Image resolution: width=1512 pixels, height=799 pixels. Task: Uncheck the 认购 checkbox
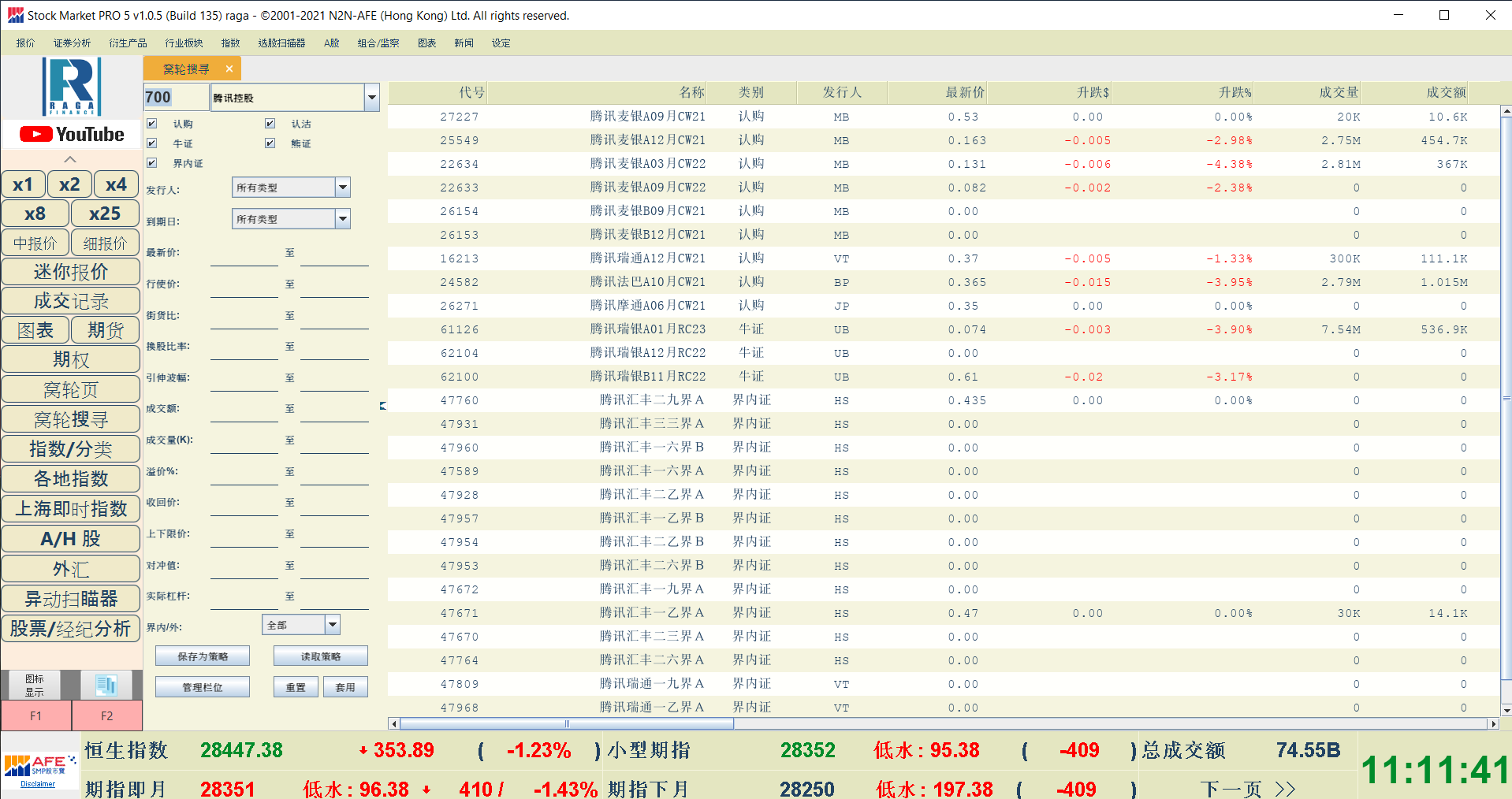[x=152, y=124]
